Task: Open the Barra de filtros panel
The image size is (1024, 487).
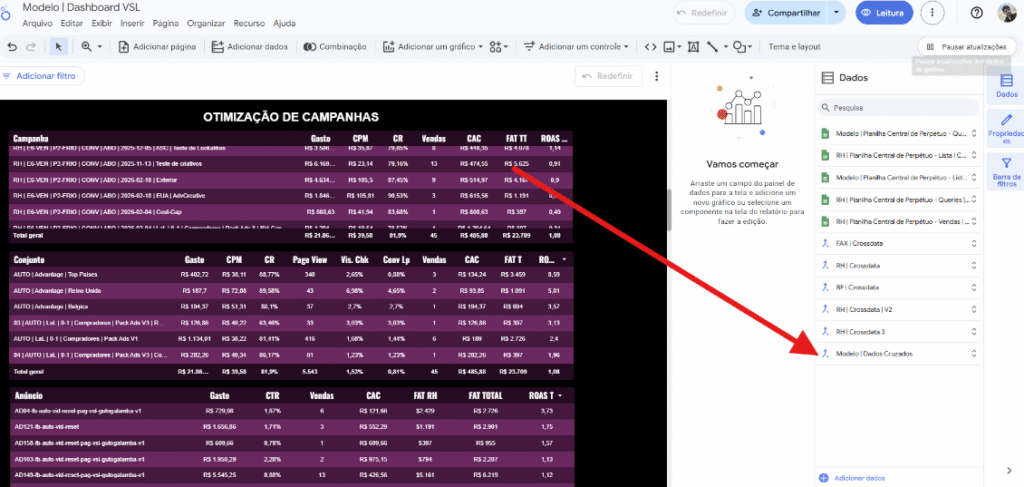Action: click(x=1006, y=171)
